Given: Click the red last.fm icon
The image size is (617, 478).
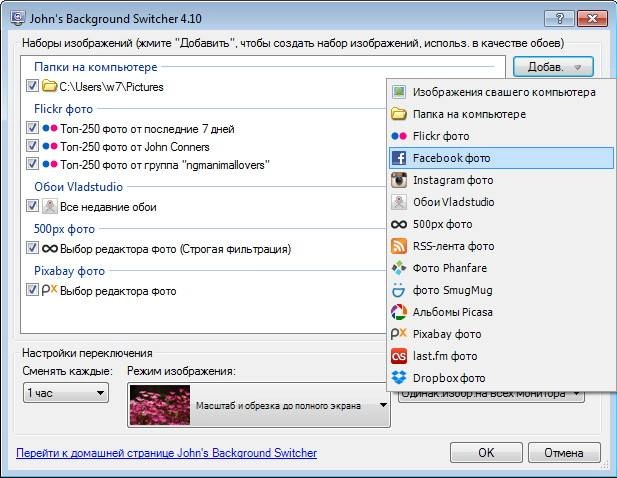Looking at the screenshot, I should tap(399, 356).
